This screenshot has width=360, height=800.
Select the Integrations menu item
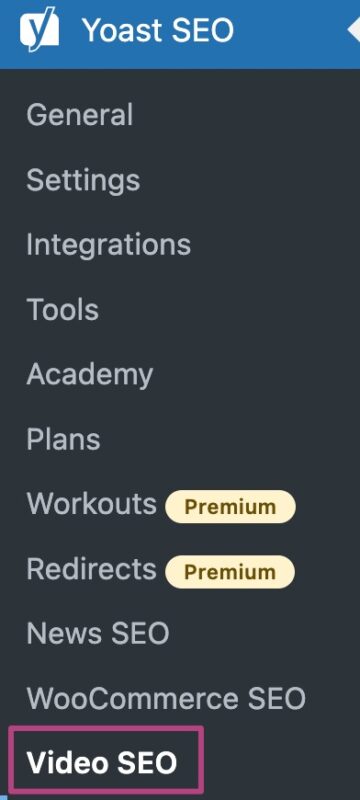109,245
